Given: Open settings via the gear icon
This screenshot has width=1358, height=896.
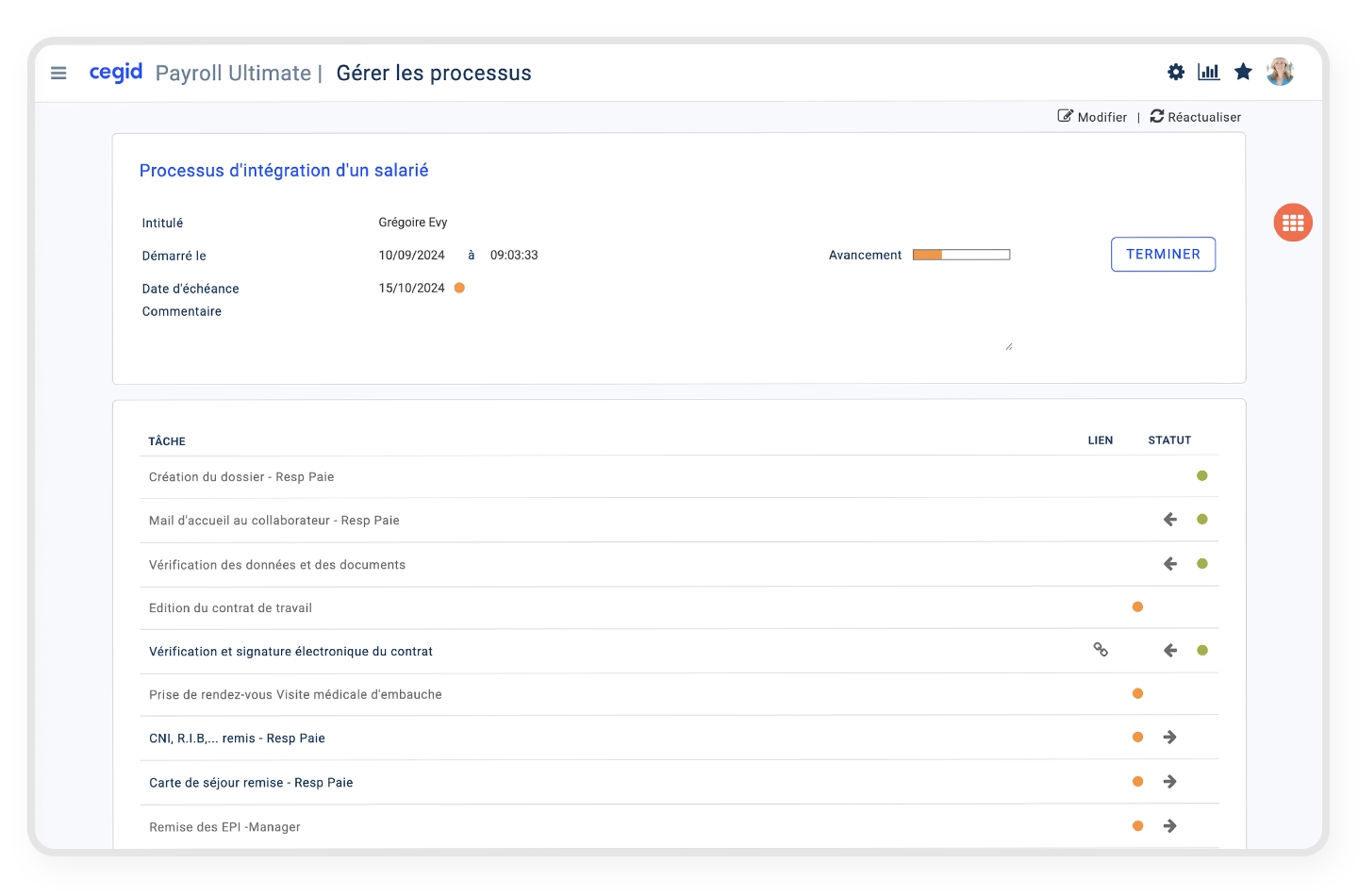Looking at the screenshot, I should pos(1175,72).
